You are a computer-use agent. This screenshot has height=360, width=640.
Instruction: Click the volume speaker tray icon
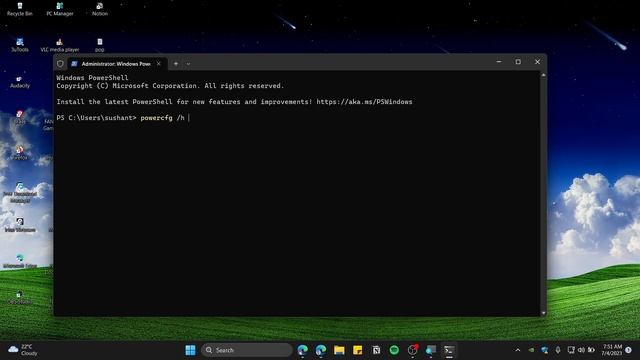pos(581,350)
